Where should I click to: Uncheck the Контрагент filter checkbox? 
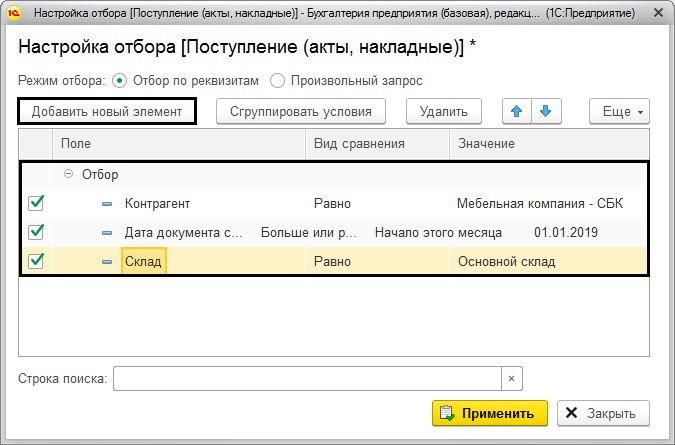[x=37, y=204]
